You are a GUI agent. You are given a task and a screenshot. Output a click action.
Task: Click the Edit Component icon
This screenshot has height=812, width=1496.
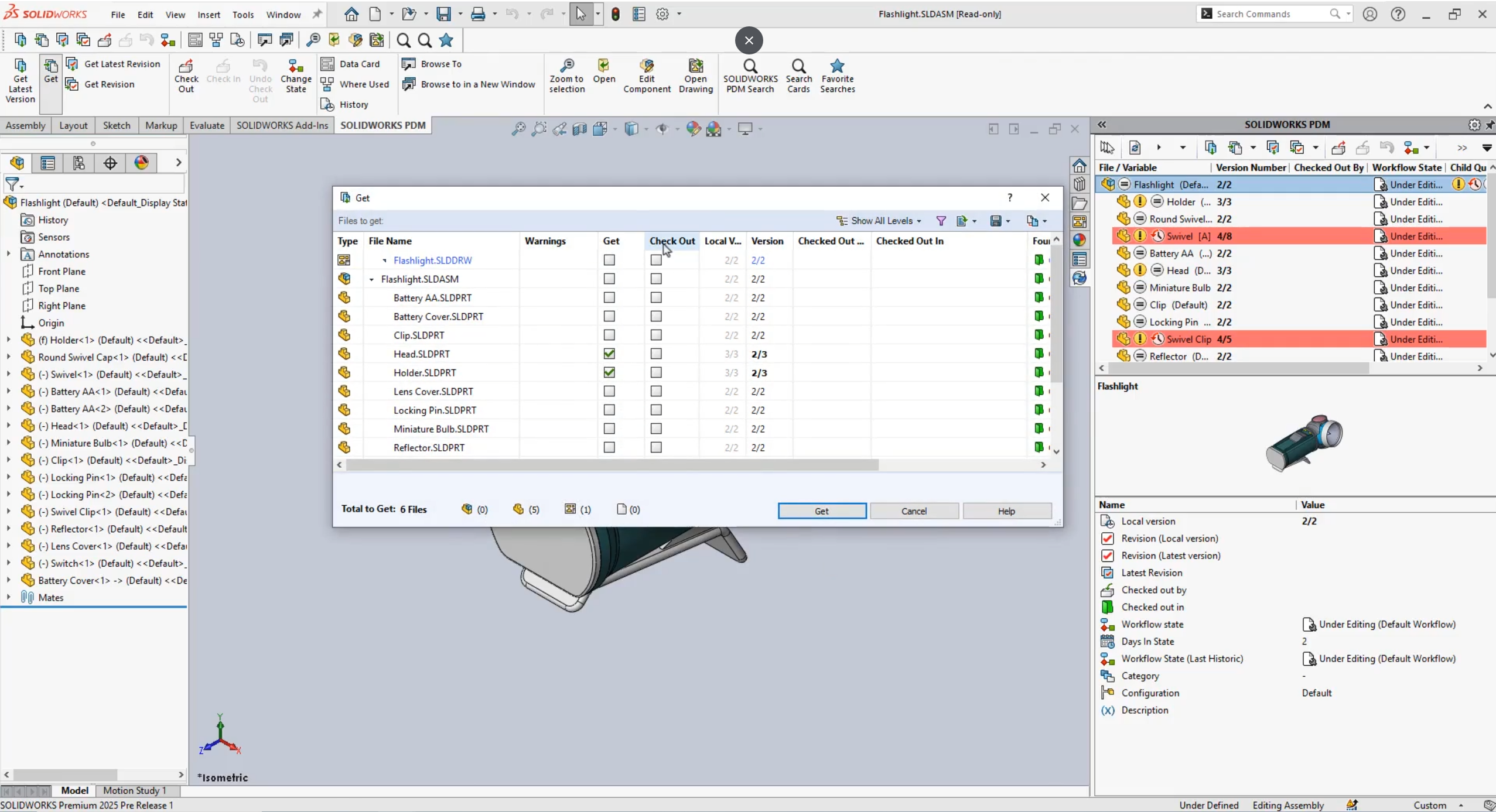click(x=647, y=76)
